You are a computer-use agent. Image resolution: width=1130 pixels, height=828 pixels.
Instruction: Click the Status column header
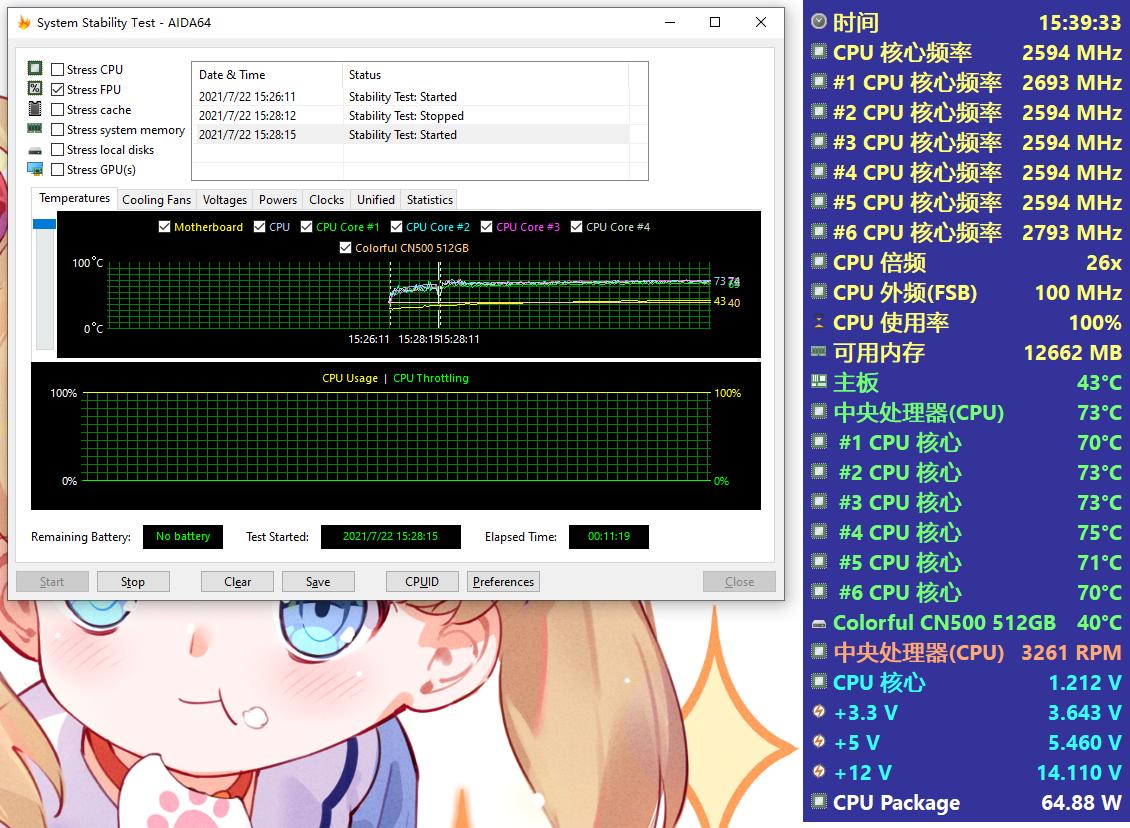coord(486,74)
